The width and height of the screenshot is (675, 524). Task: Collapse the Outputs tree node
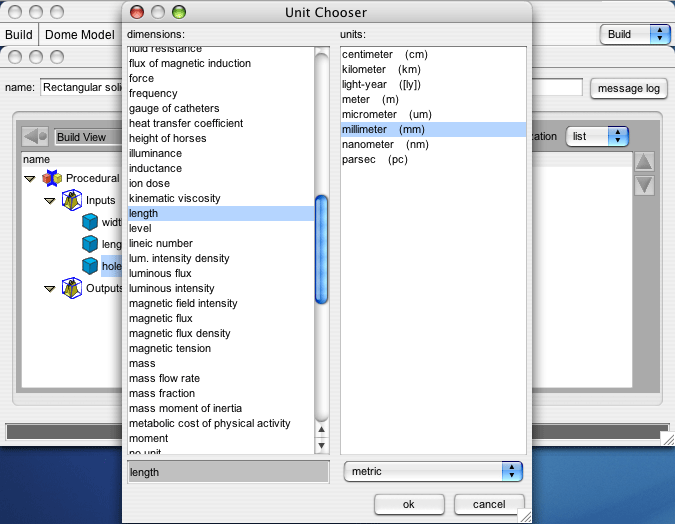[x=50, y=288]
